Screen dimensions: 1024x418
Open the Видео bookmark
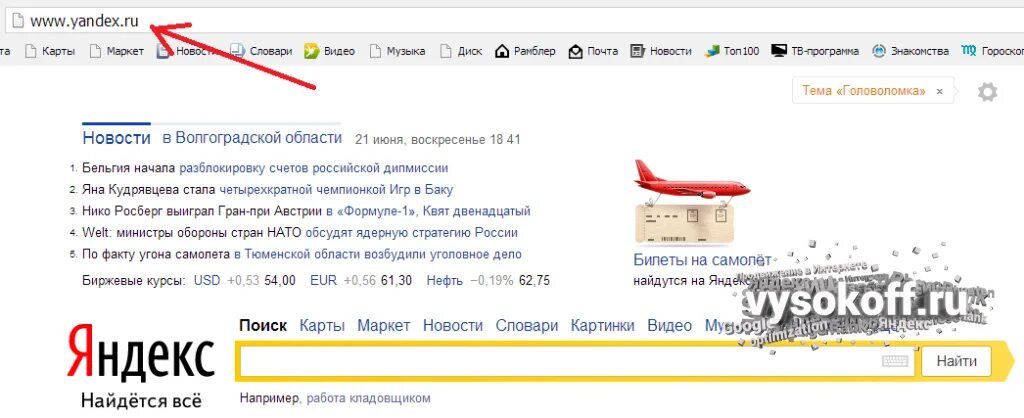coord(330,51)
